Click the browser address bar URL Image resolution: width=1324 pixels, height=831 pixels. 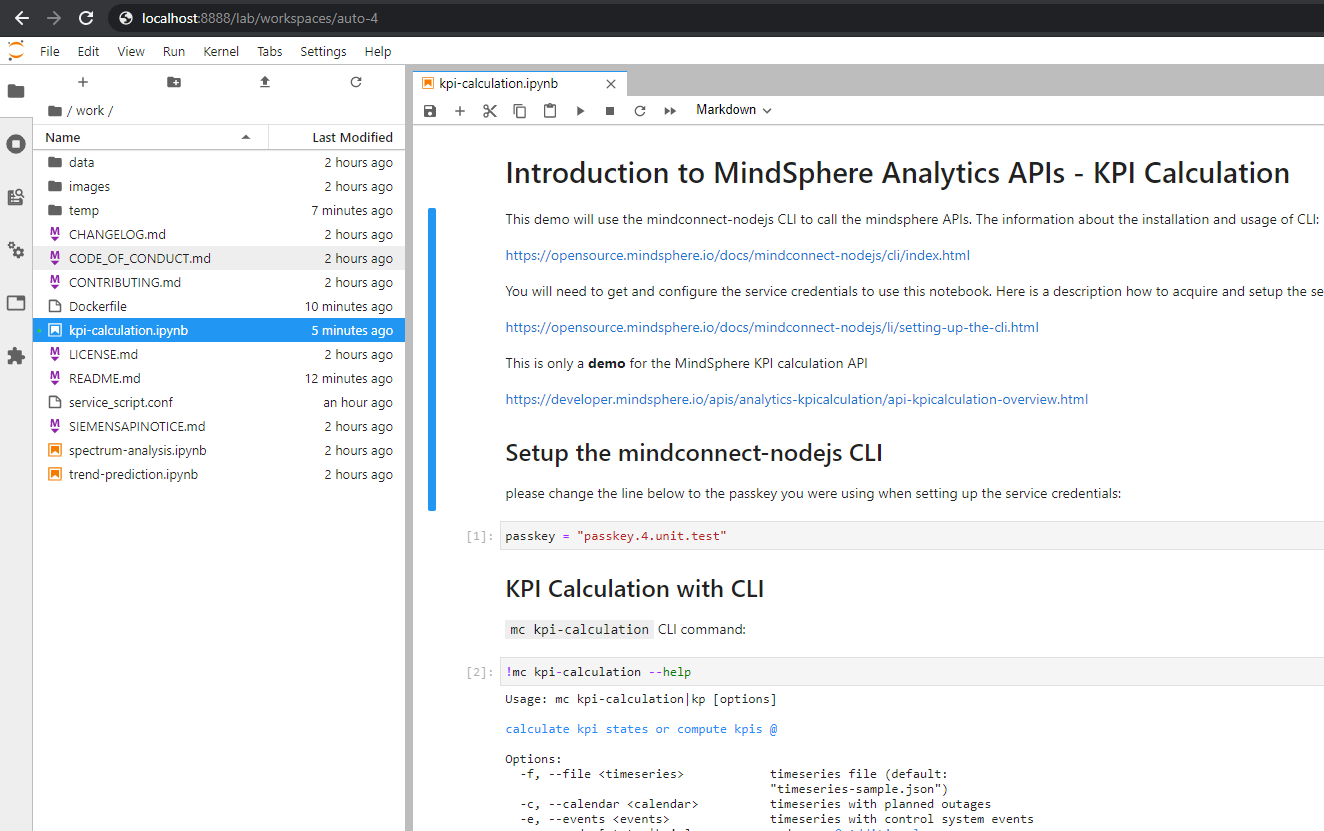click(x=260, y=18)
